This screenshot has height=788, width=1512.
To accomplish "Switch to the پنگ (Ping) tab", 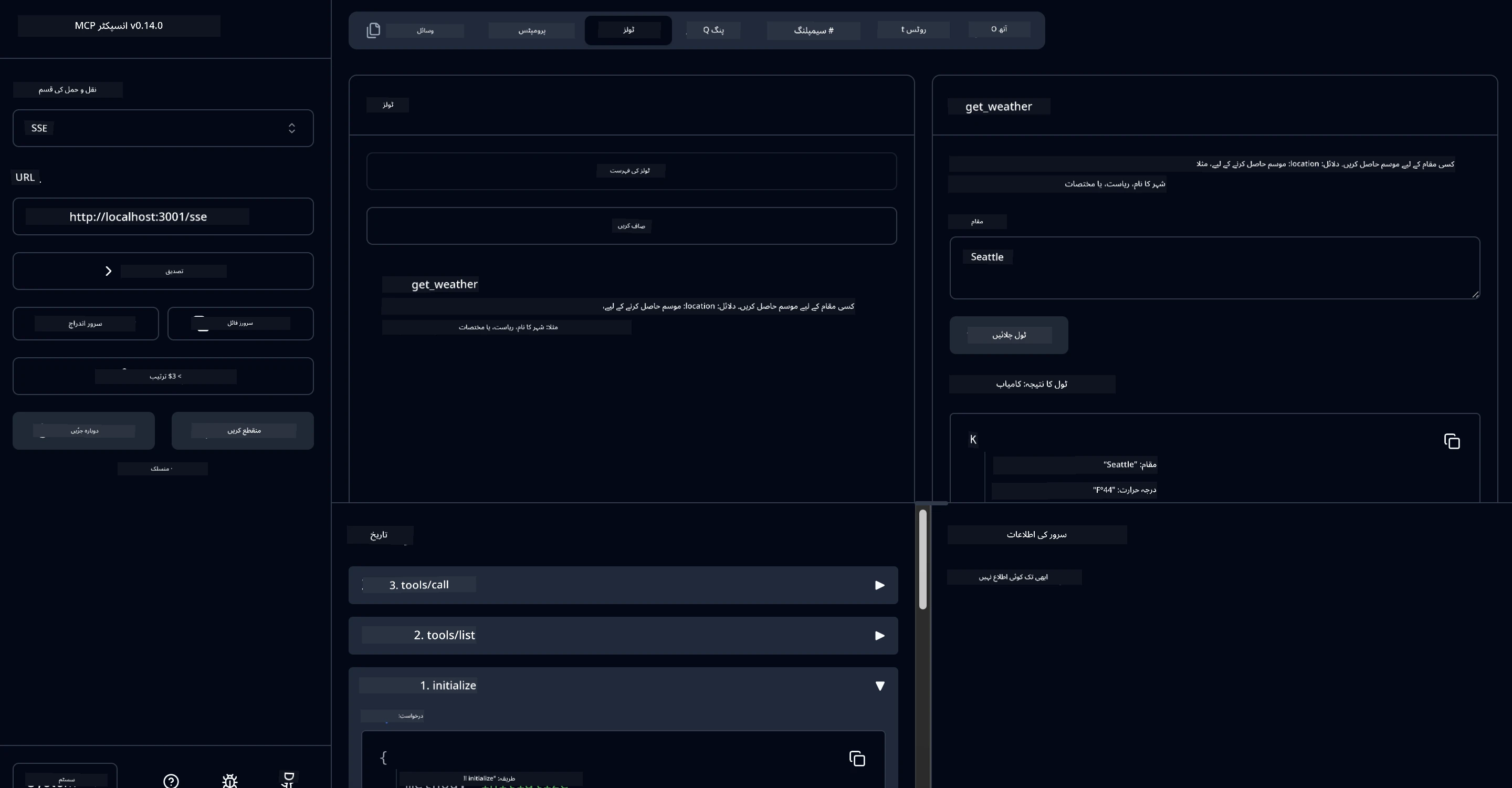I will pos(713,30).
